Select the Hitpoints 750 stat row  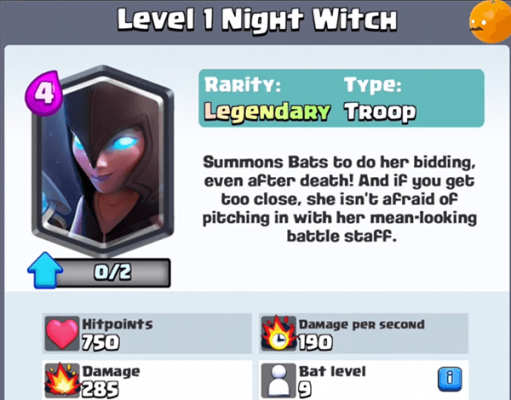click(147, 333)
